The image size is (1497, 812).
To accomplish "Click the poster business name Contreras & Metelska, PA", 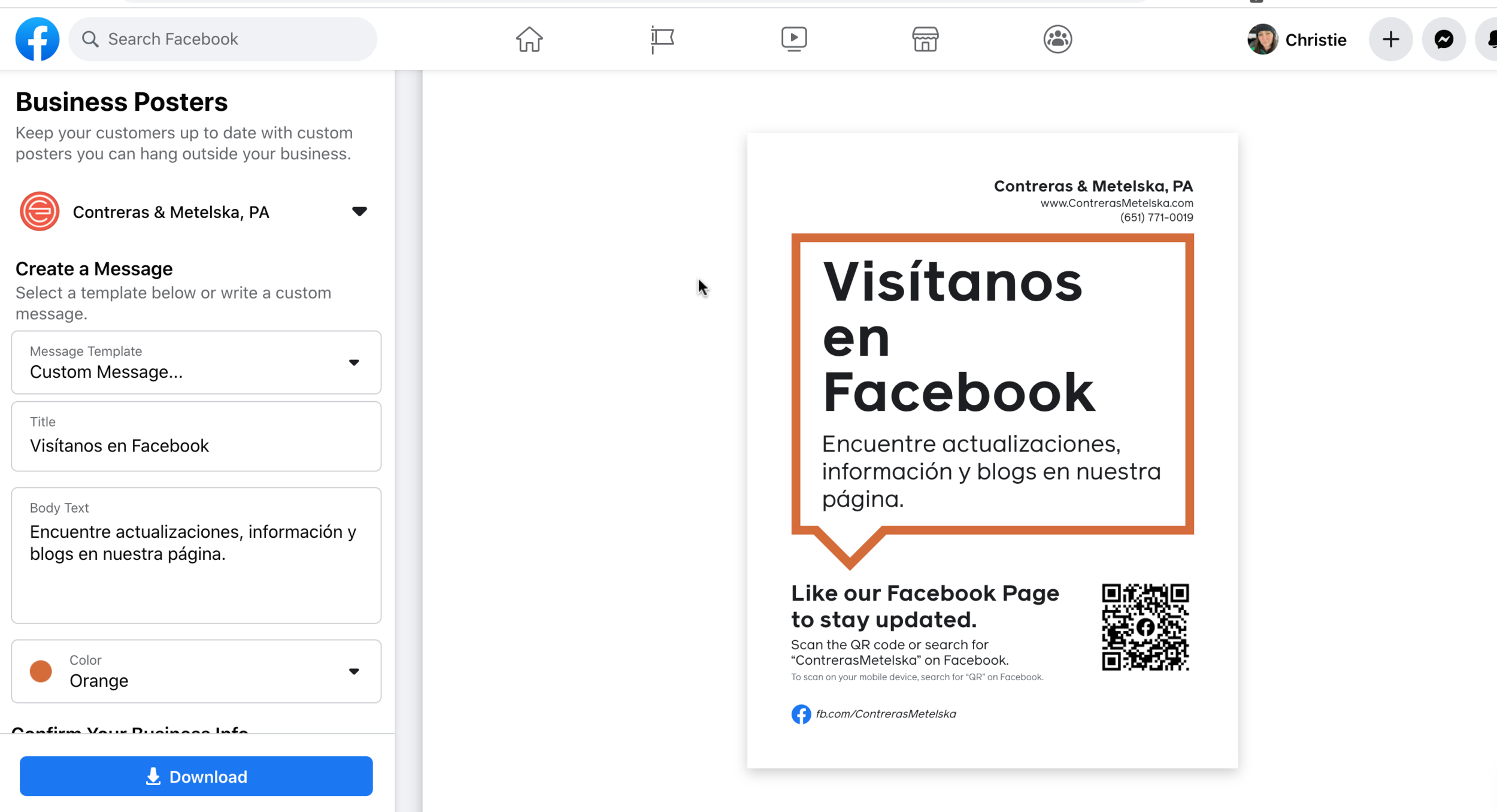I will click(x=1093, y=186).
